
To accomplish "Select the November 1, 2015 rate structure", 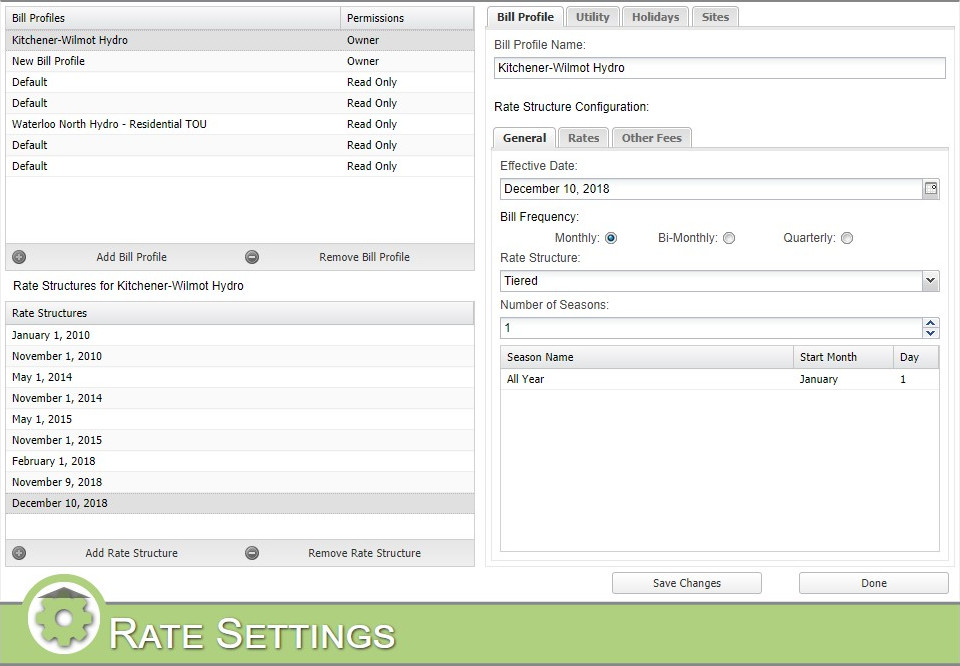I will tap(240, 440).
